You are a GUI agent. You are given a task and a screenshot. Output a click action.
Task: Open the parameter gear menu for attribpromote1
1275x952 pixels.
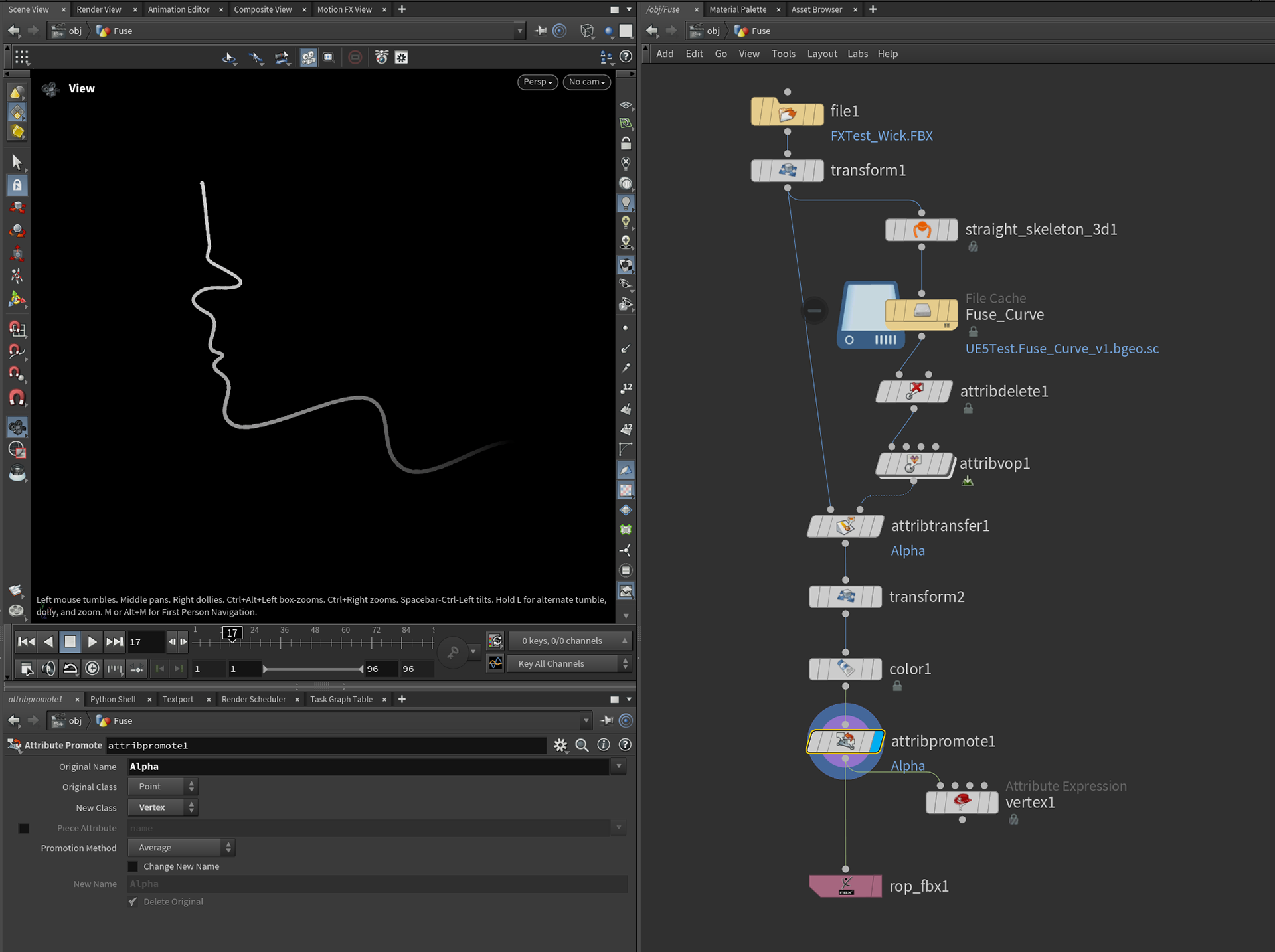[561, 745]
